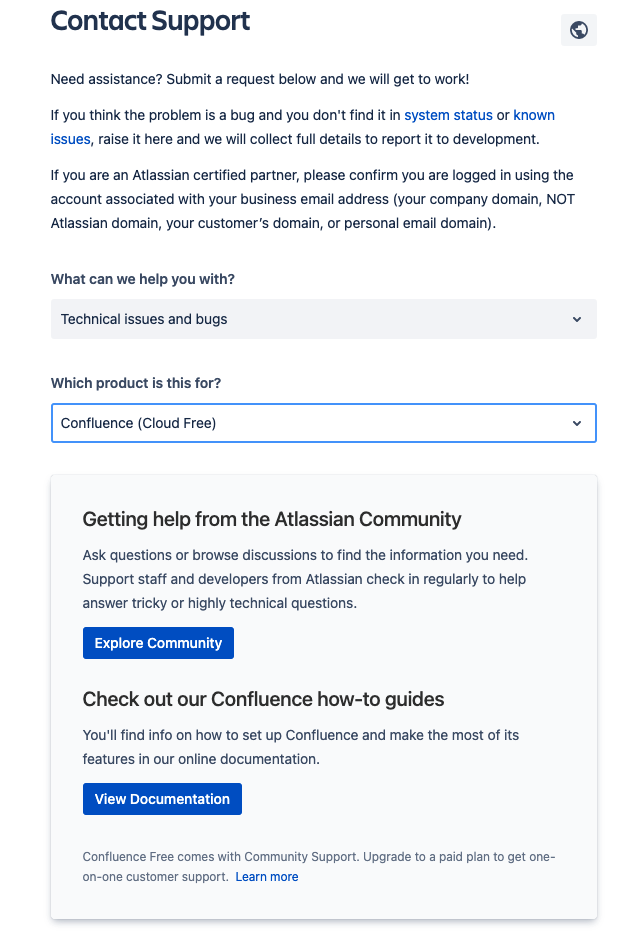Select the Getting help from Atlassian Community heading
This screenshot has width=627, height=931.
click(272, 520)
